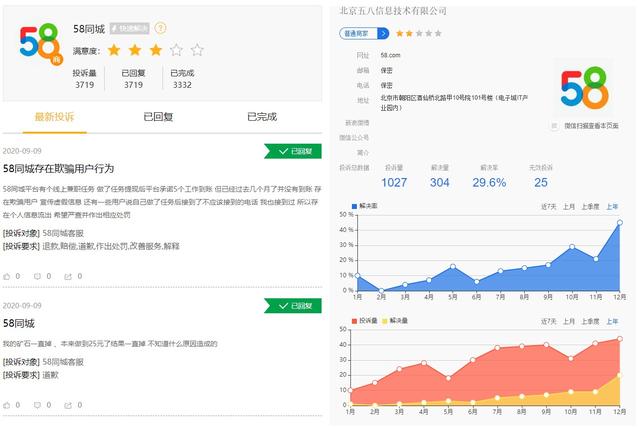
Task: Switch to the 已回复 tab
Action: point(158,117)
